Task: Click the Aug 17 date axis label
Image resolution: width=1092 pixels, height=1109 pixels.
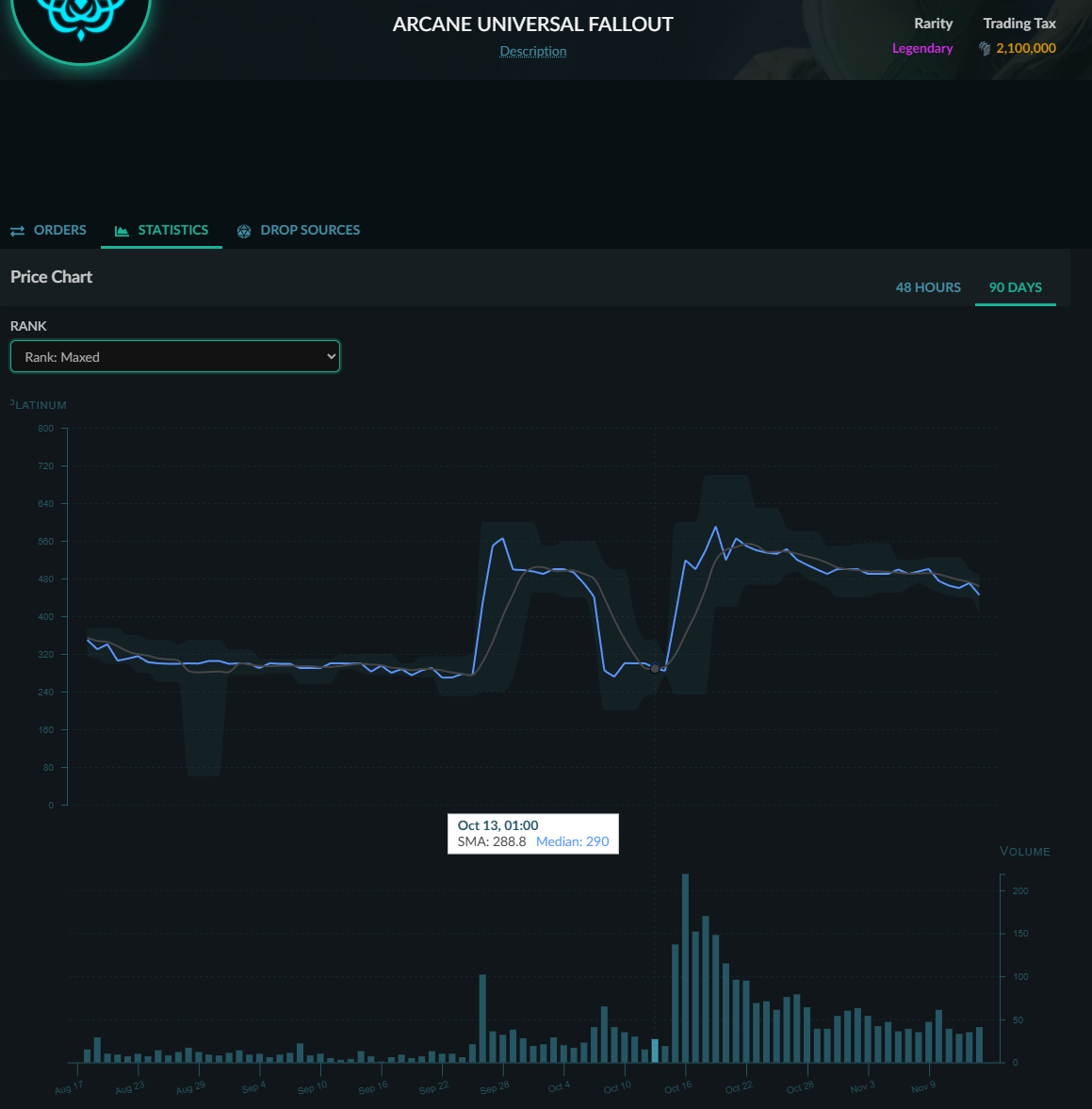Action: 69,1087
